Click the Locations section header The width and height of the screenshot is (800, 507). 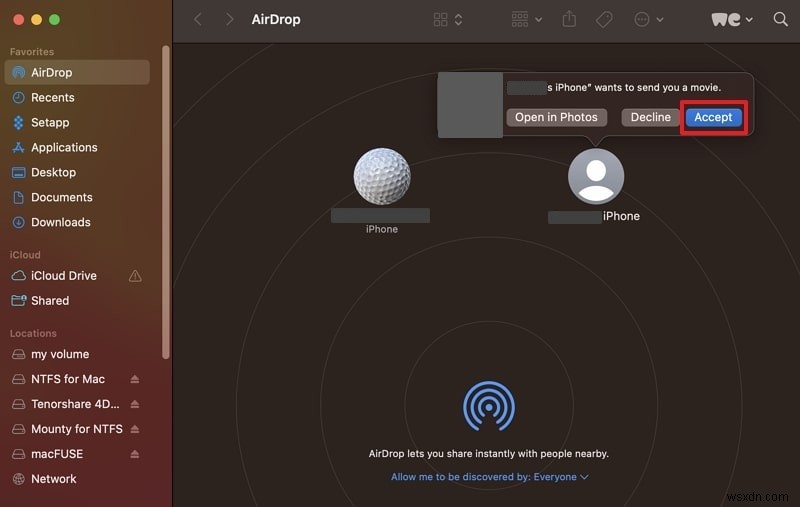[x=33, y=333]
